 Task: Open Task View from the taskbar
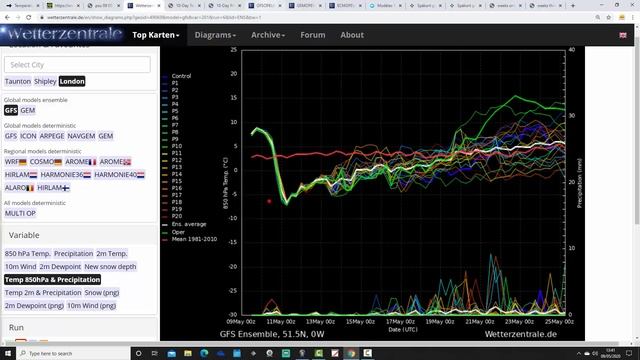[155, 353]
